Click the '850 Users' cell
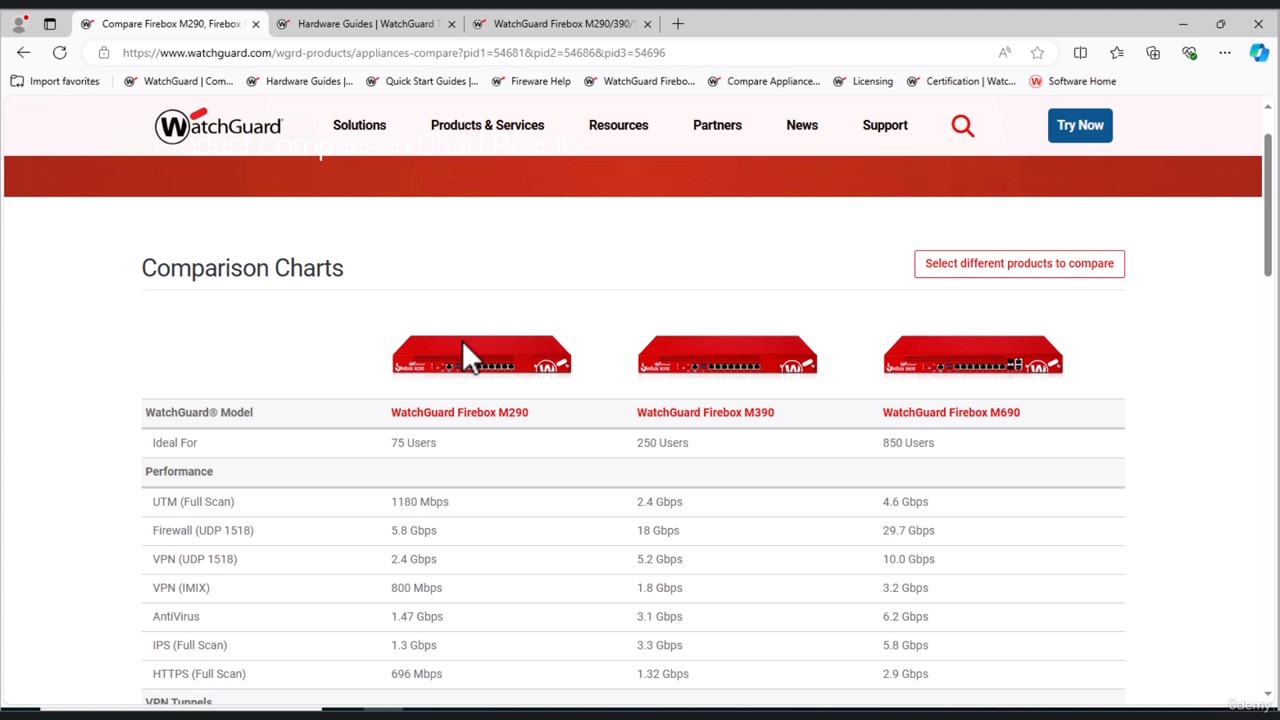1280x720 pixels. [x=908, y=443]
